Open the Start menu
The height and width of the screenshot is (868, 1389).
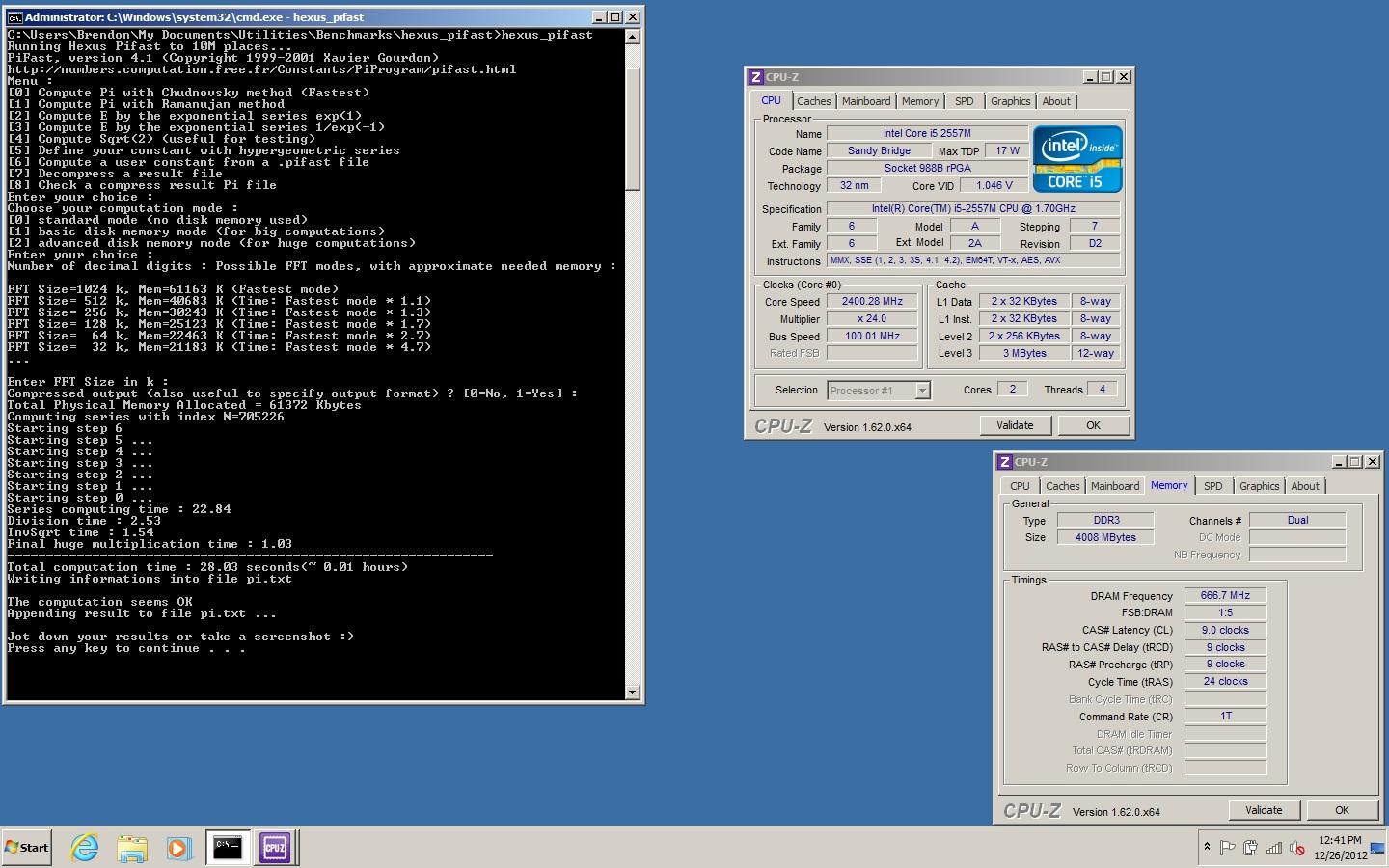tap(27, 848)
